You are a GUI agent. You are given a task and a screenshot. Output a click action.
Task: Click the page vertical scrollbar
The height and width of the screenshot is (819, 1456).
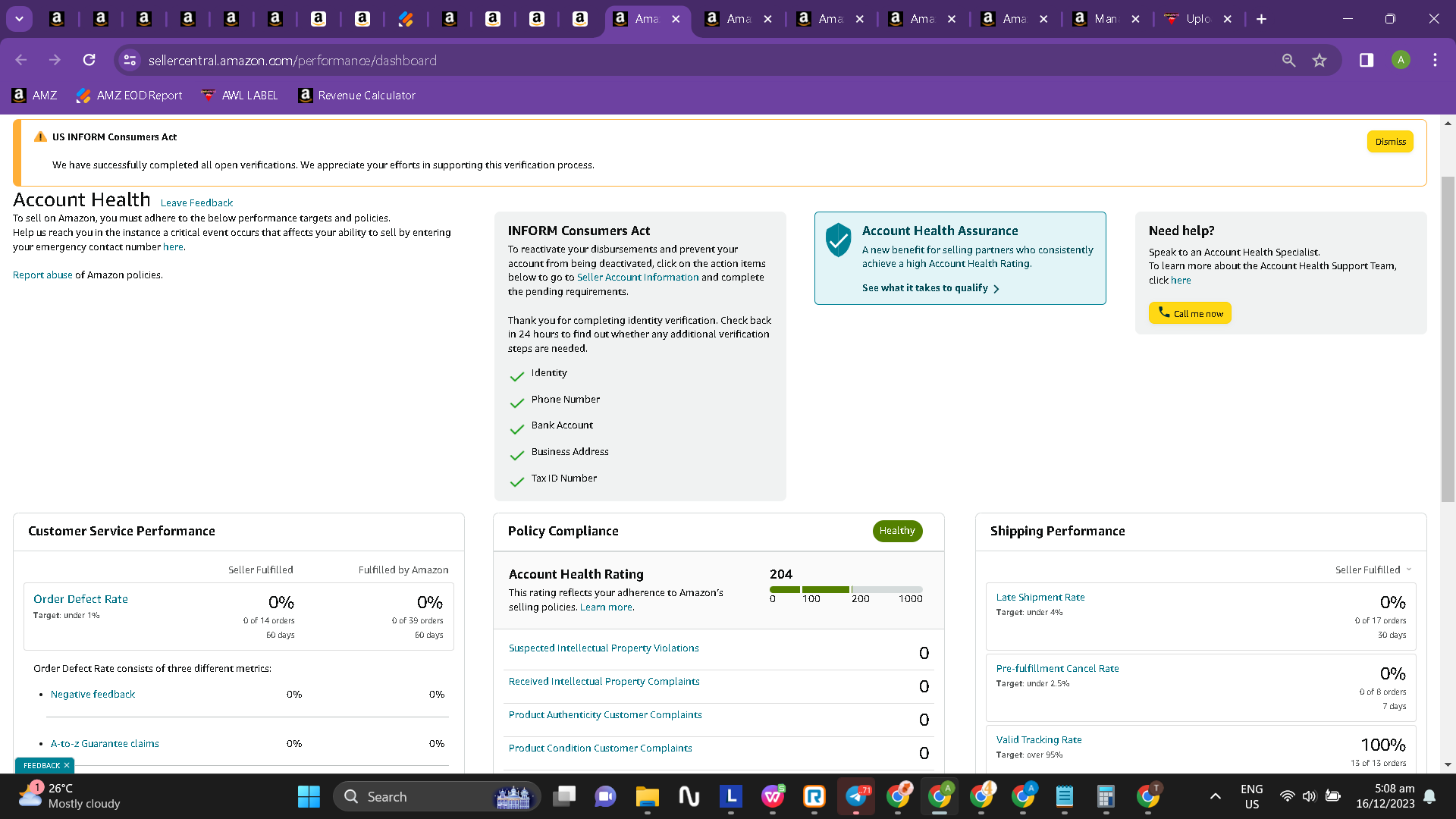click(1448, 338)
